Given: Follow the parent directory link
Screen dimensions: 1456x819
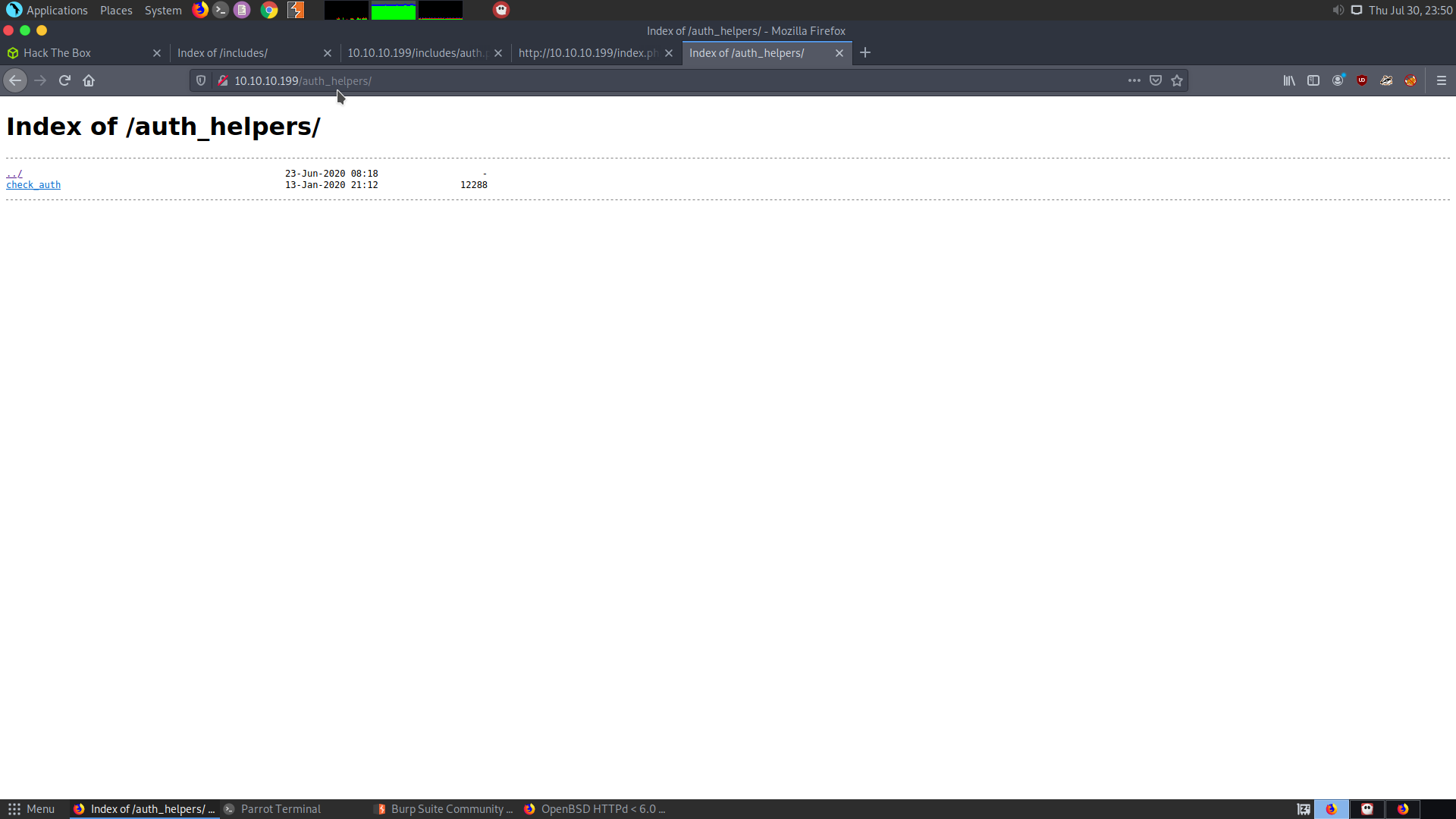Looking at the screenshot, I should tap(14, 174).
